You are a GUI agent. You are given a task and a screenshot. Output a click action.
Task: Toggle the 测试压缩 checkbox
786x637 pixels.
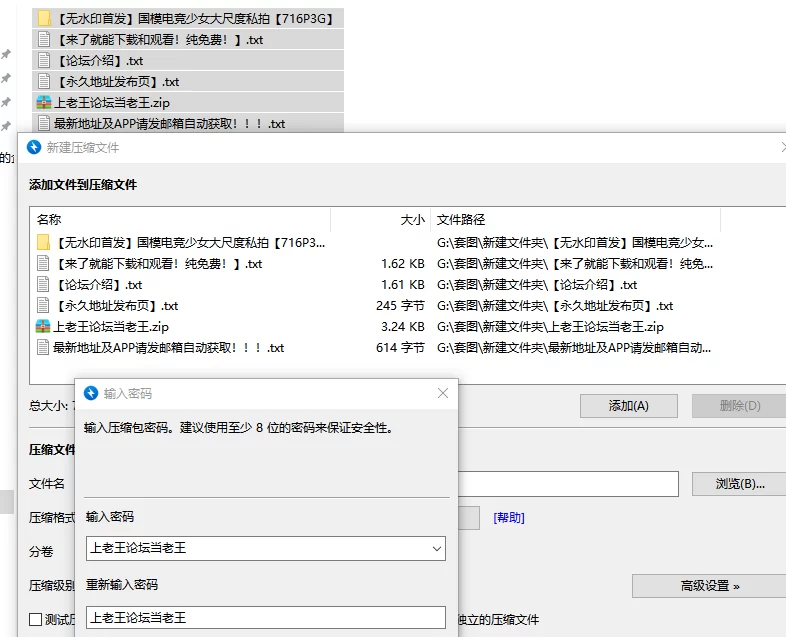[36, 620]
